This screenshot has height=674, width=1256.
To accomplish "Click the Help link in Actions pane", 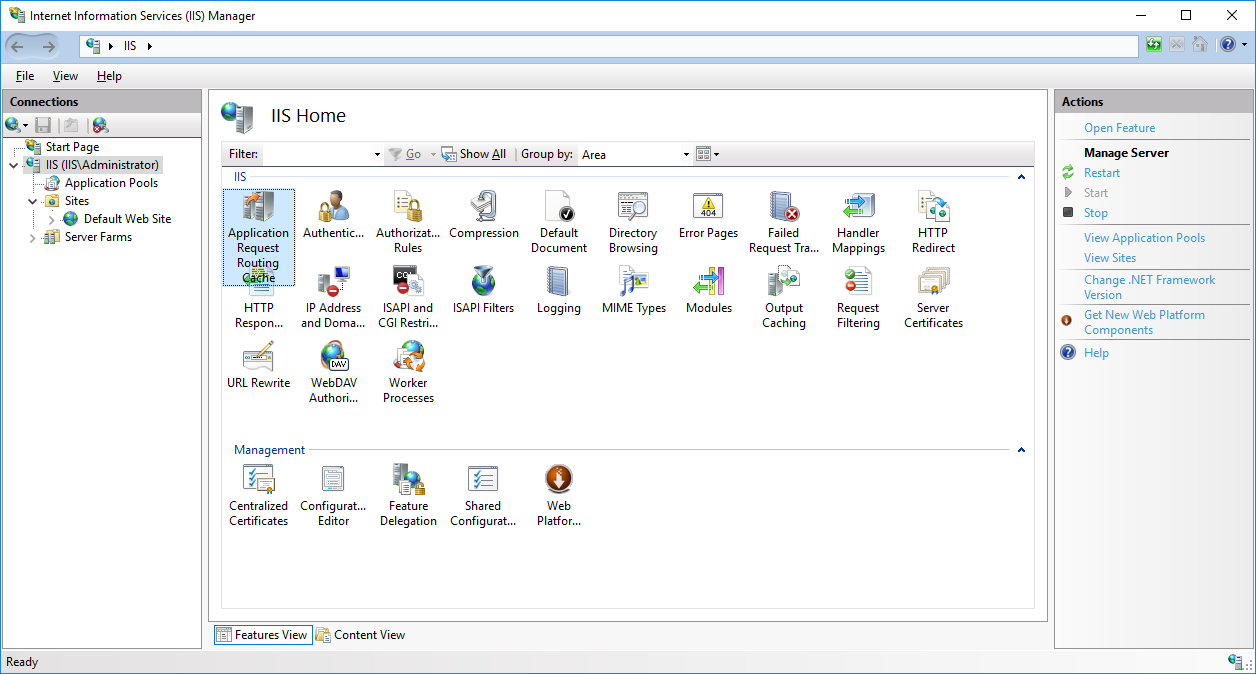I will click(x=1096, y=353).
